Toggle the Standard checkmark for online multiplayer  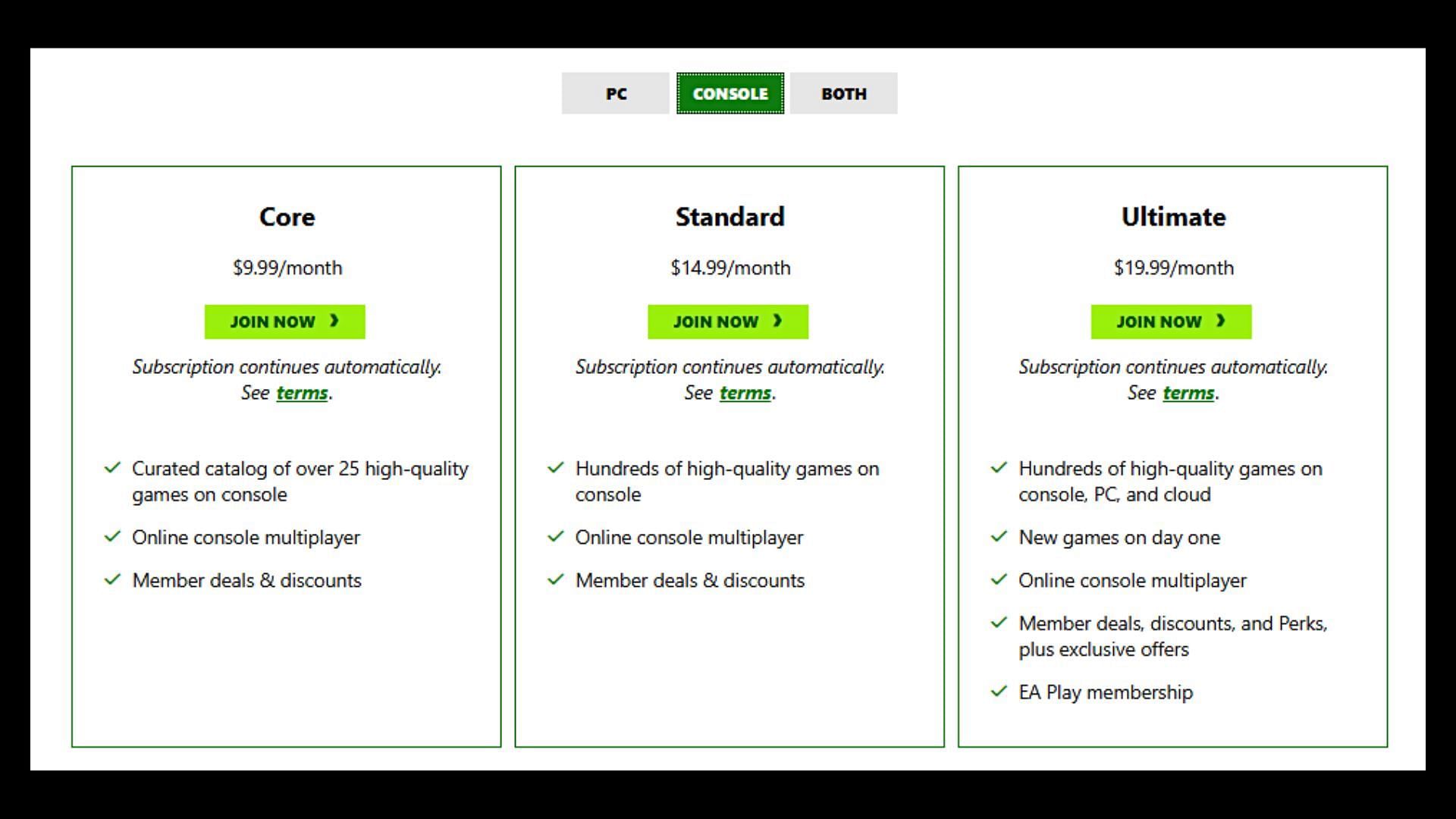(x=557, y=538)
